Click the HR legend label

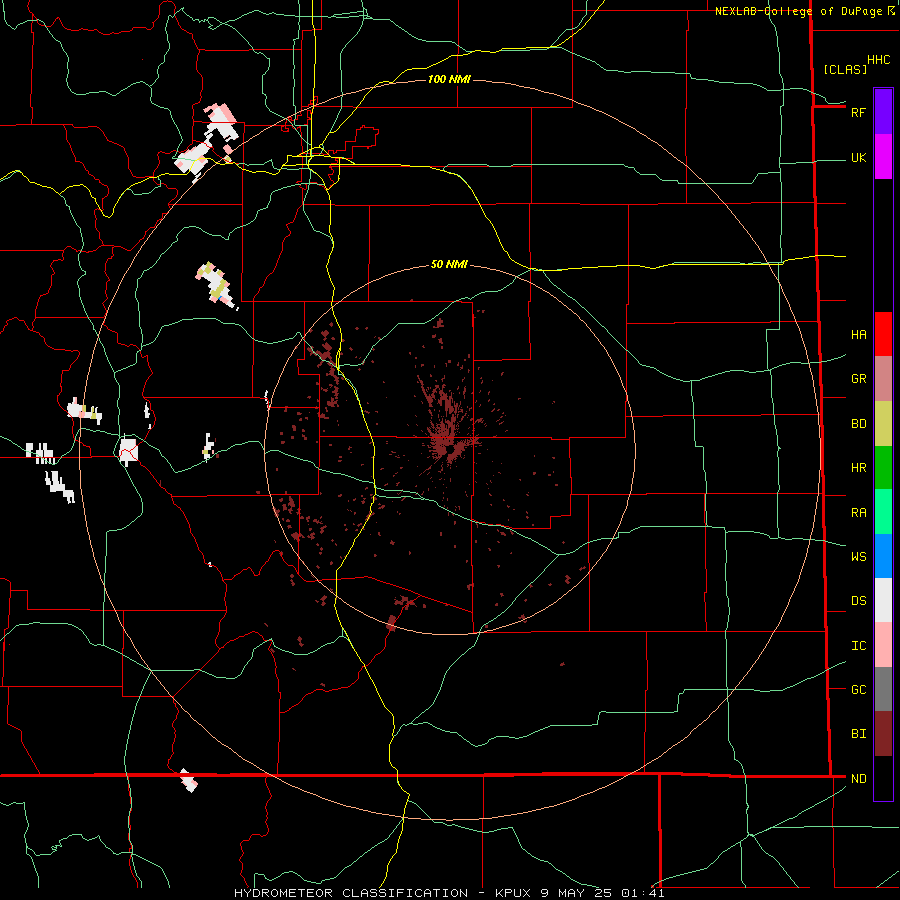[858, 468]
